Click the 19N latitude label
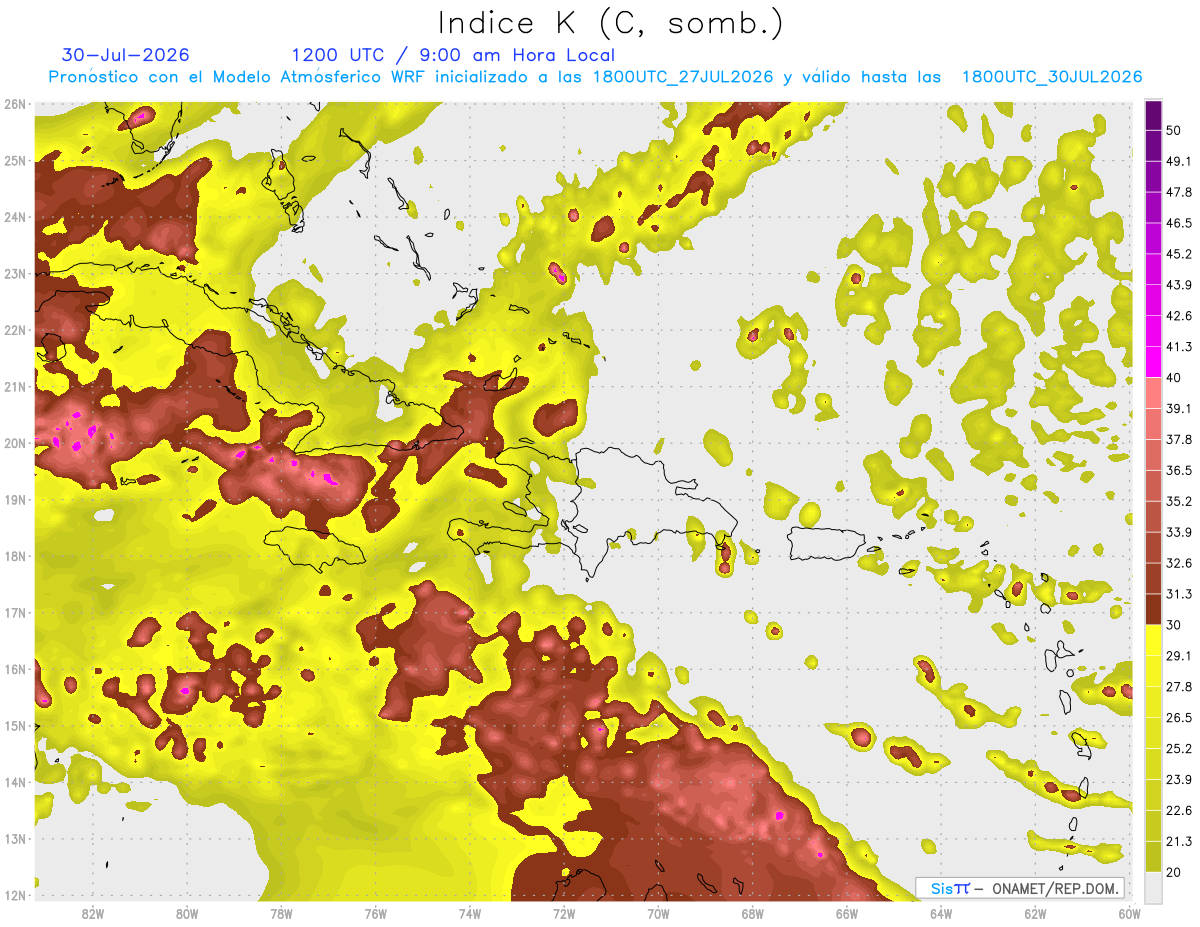The height and width of the screenshot is (927, 1200). point(15,499)
